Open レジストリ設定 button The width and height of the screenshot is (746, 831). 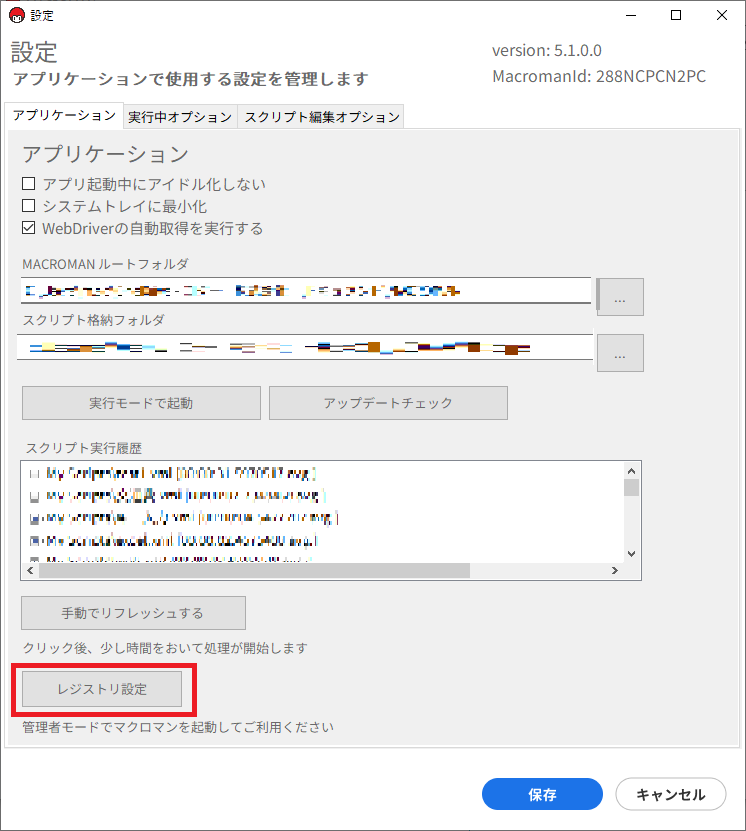pyautogui.click(x=102, y=689)
